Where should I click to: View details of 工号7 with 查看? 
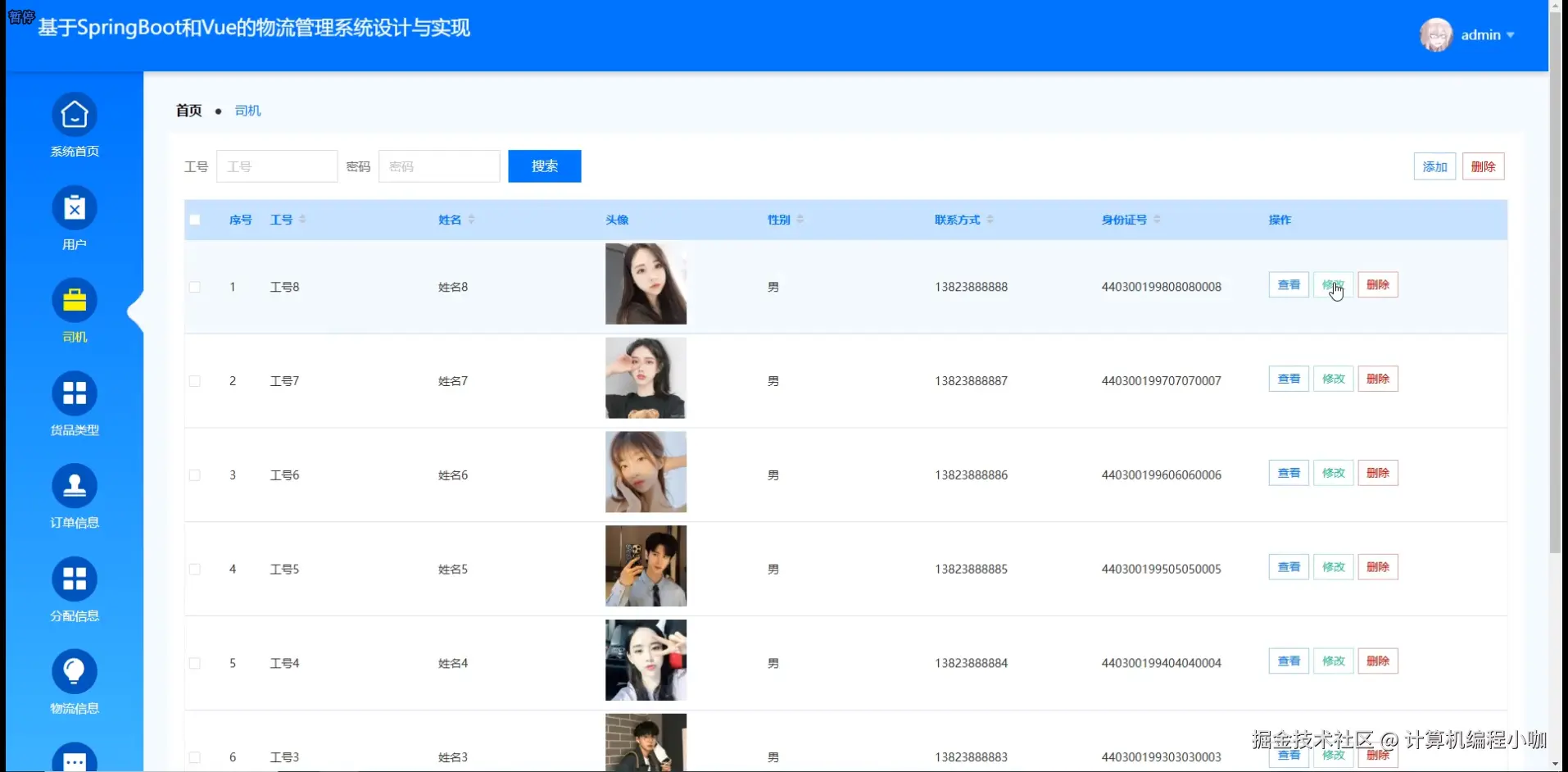[x=1289, y=379]
